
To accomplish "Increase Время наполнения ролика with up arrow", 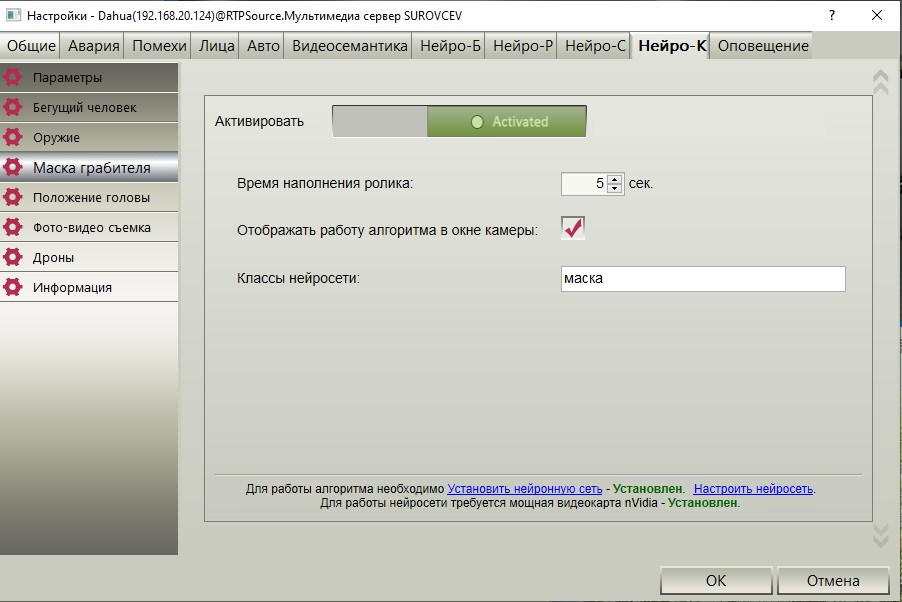I will [x=615, y=178].
